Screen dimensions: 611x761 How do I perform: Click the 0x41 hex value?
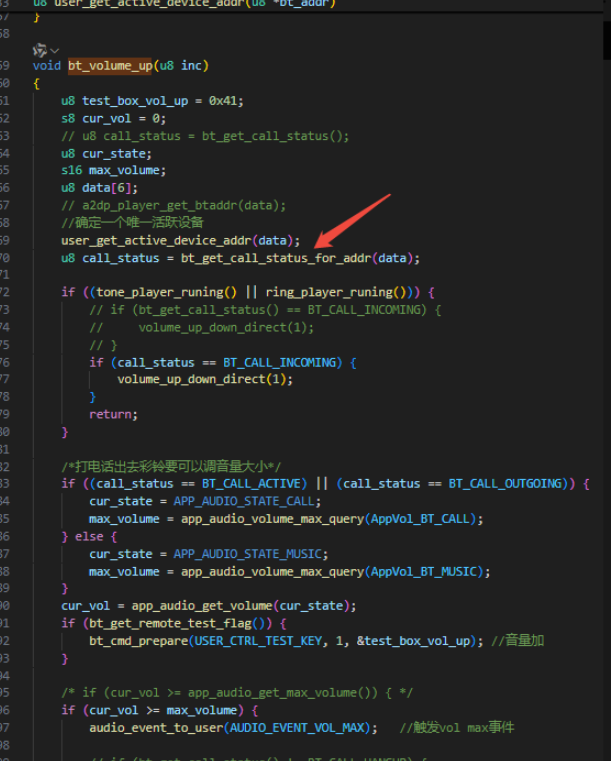click(223, 101)
